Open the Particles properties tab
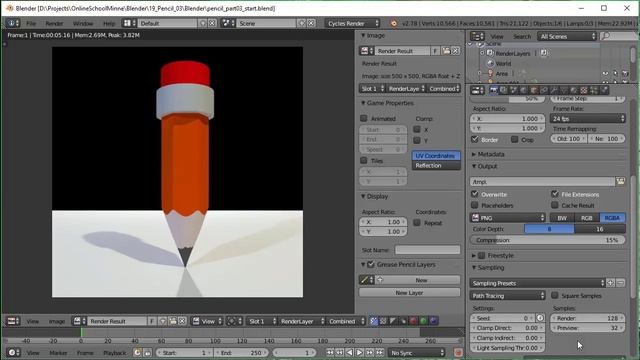 pos(593,90)
